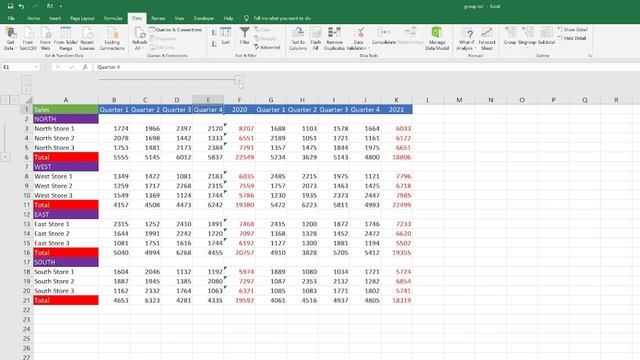Undo the last action

tap(21, 6)
